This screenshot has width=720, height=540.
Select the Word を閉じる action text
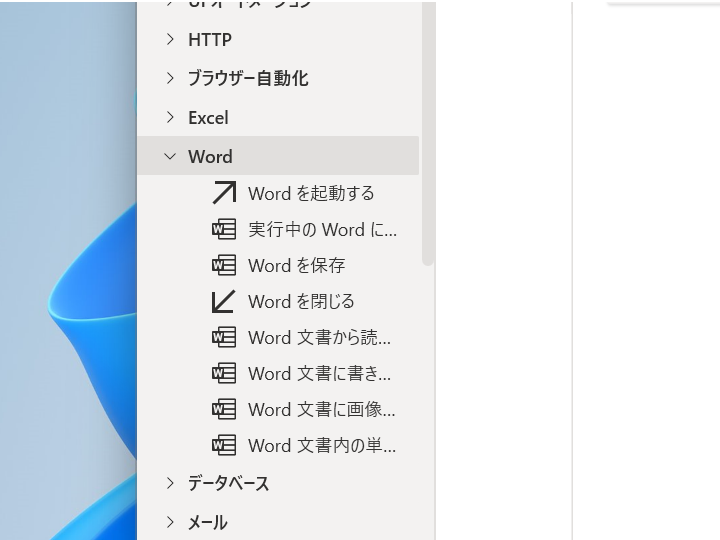301,302
